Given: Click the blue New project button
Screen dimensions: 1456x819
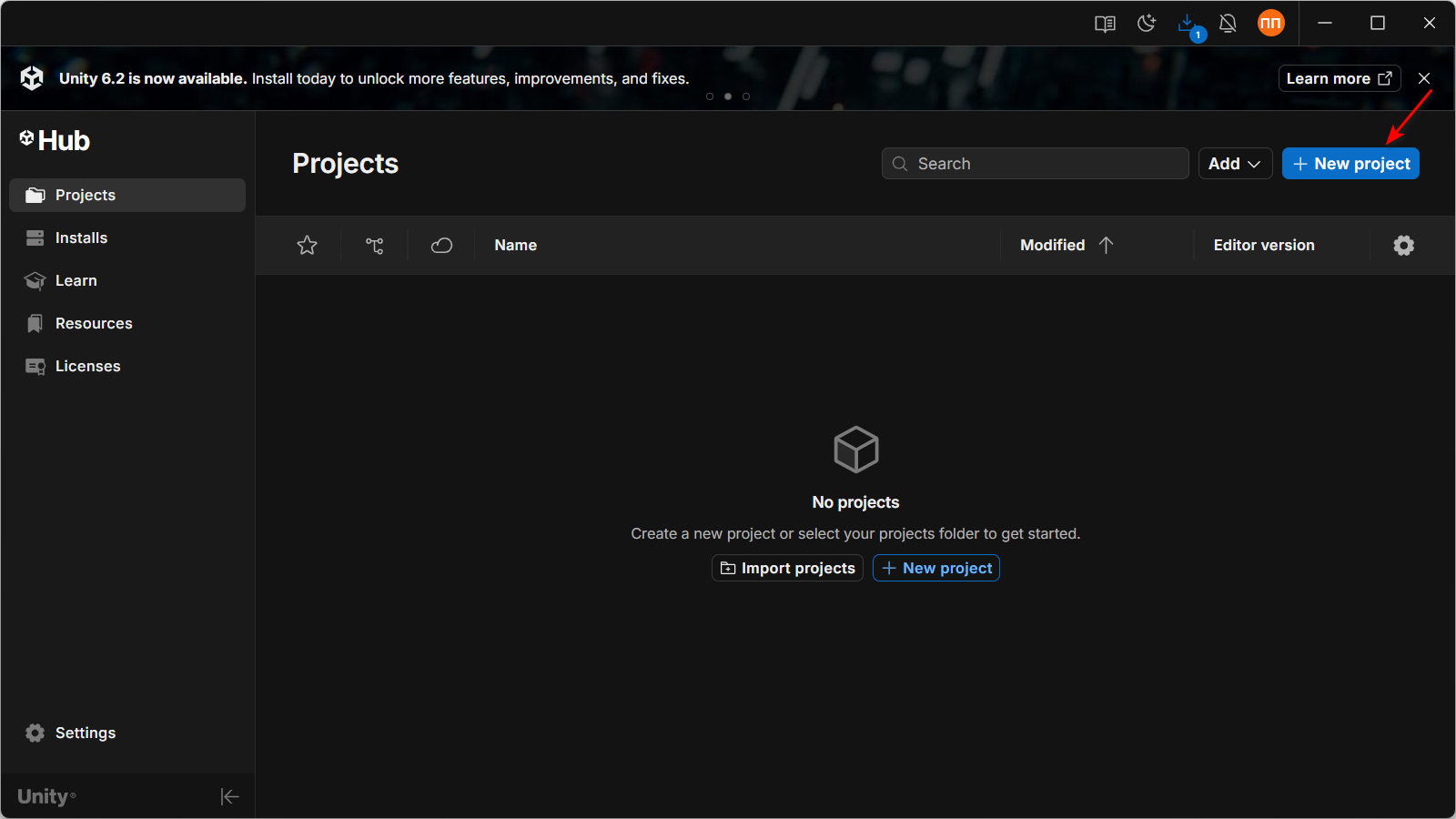Looking at the screenshot, I should [1350, 164].
